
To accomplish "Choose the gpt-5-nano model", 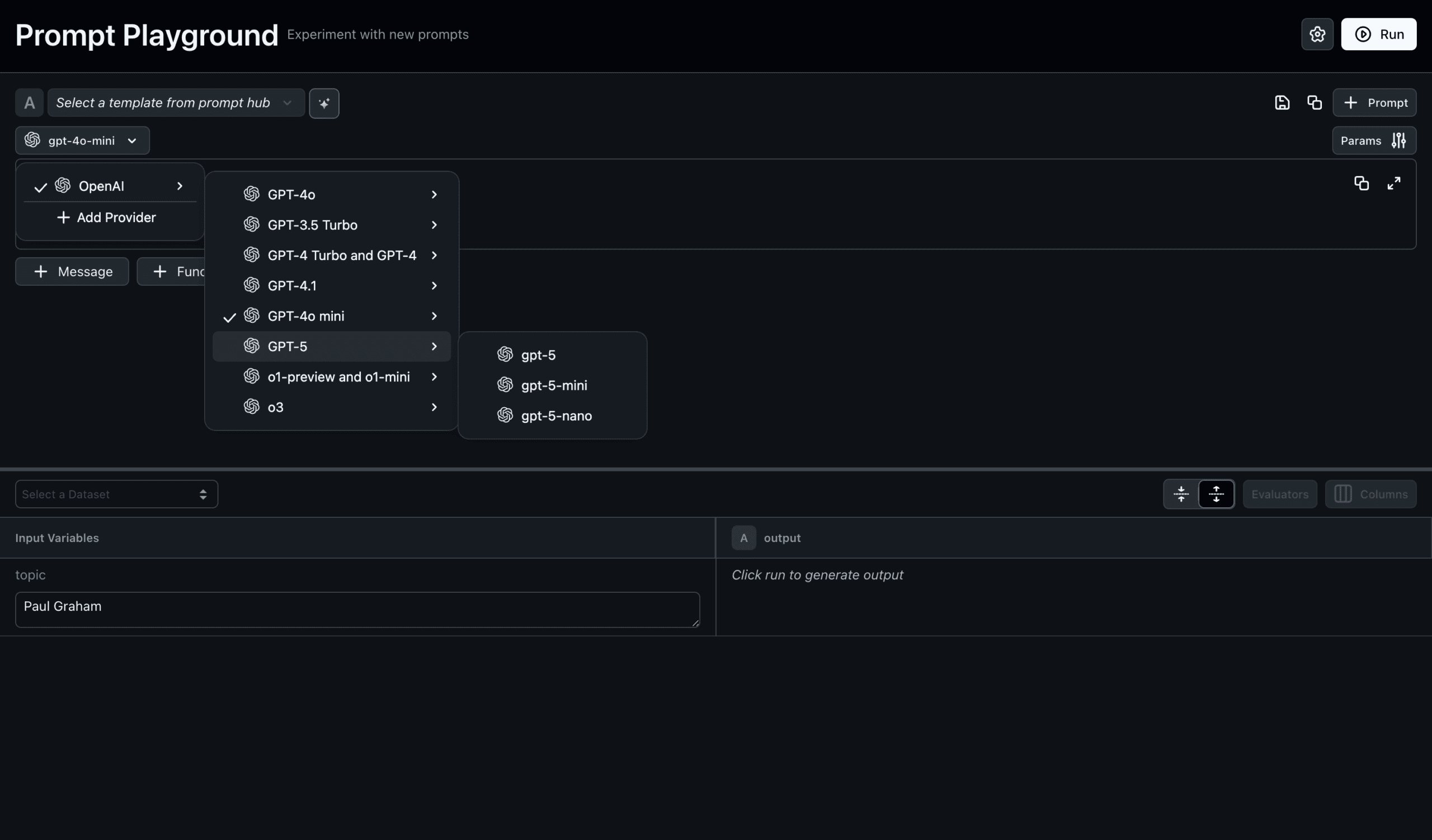I will (x=552, y=416).
